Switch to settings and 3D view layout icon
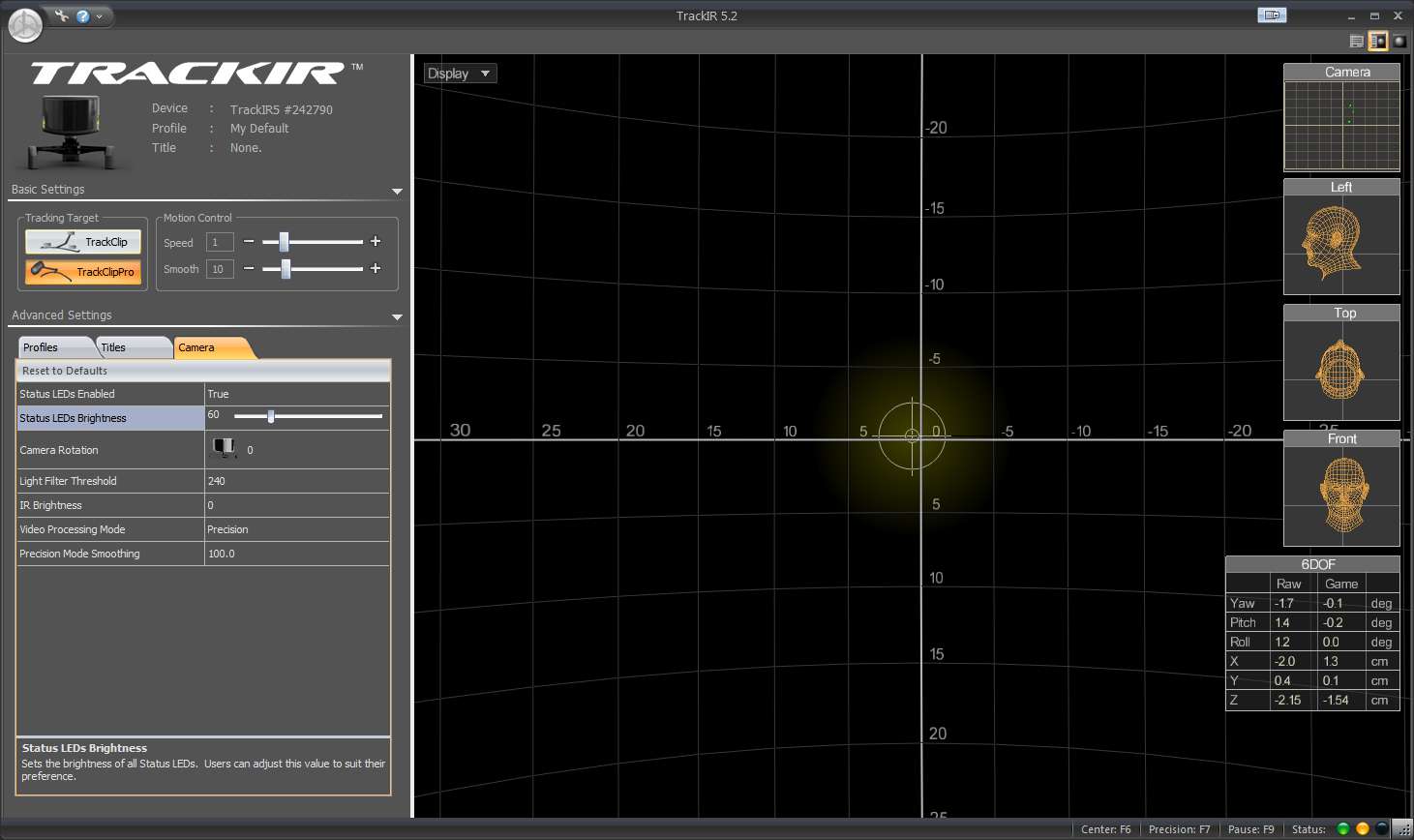 coord(1377,41)
